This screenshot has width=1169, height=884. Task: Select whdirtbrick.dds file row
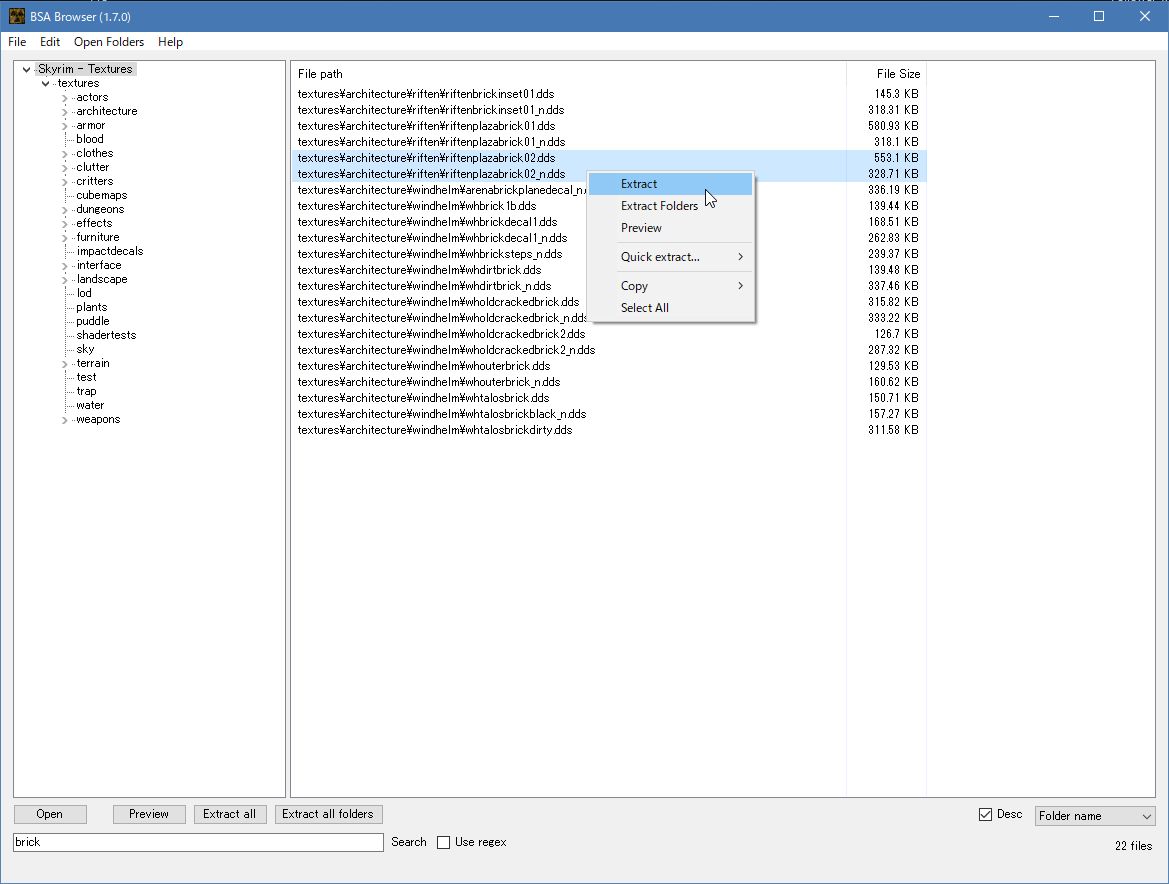(608, 270)
